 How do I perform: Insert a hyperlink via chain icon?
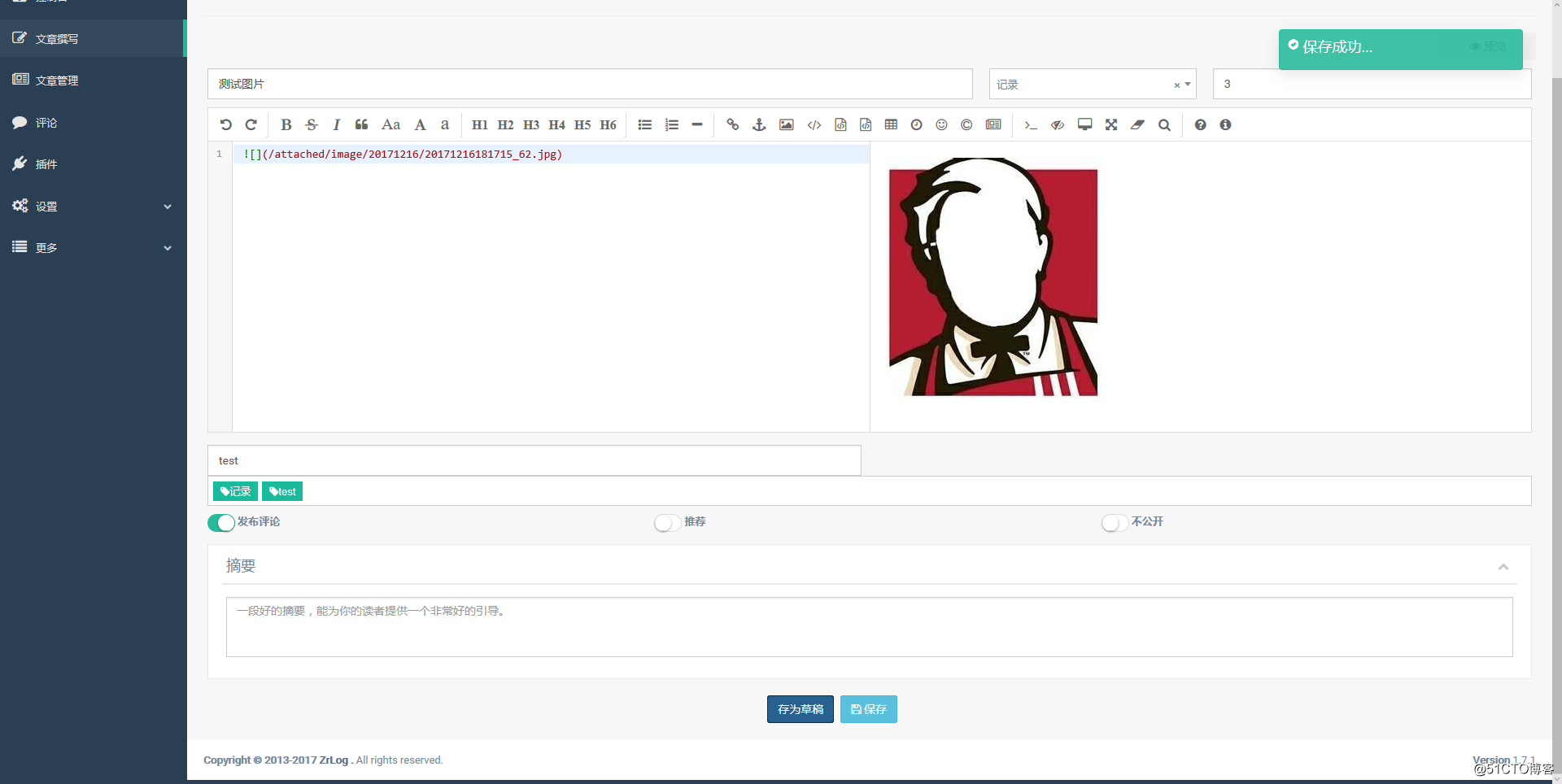733,124
